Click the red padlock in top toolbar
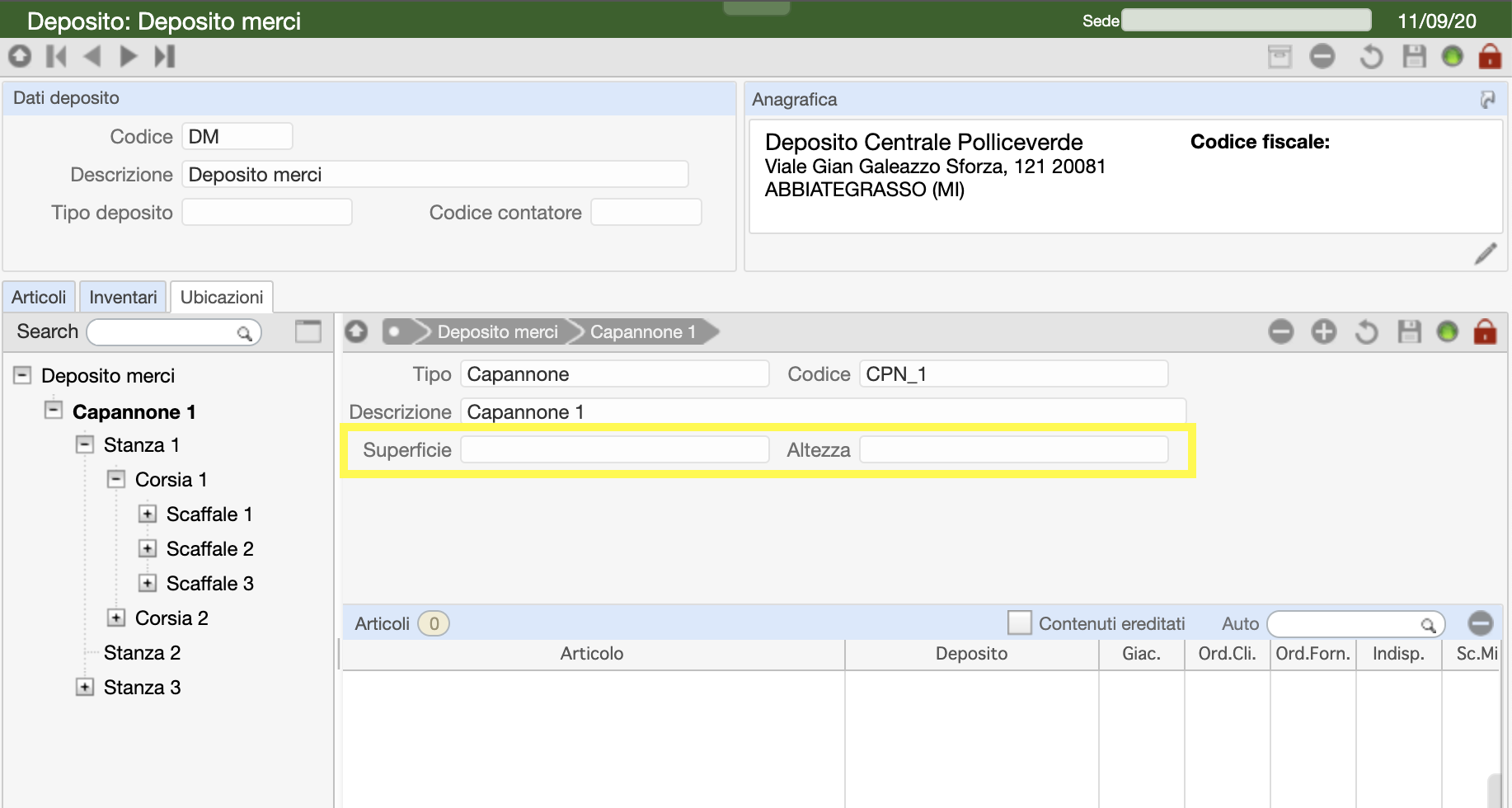This screenshot has width=1512, height=808. click(1490, 56)
